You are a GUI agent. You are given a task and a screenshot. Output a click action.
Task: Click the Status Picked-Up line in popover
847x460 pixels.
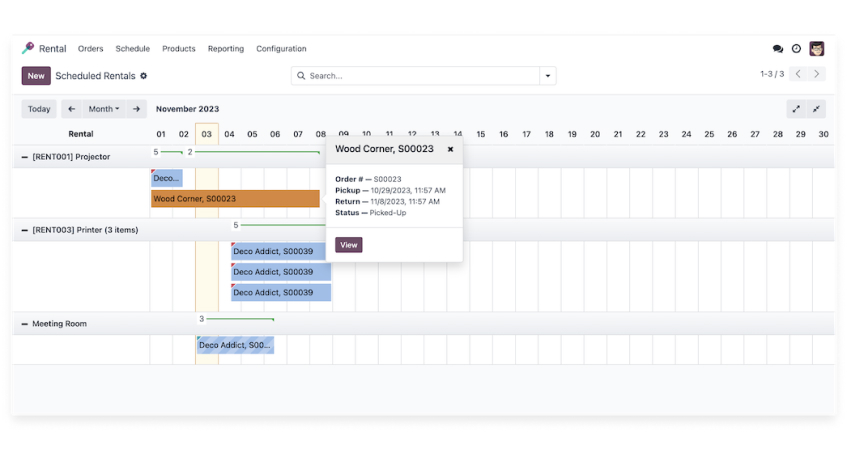371,213
